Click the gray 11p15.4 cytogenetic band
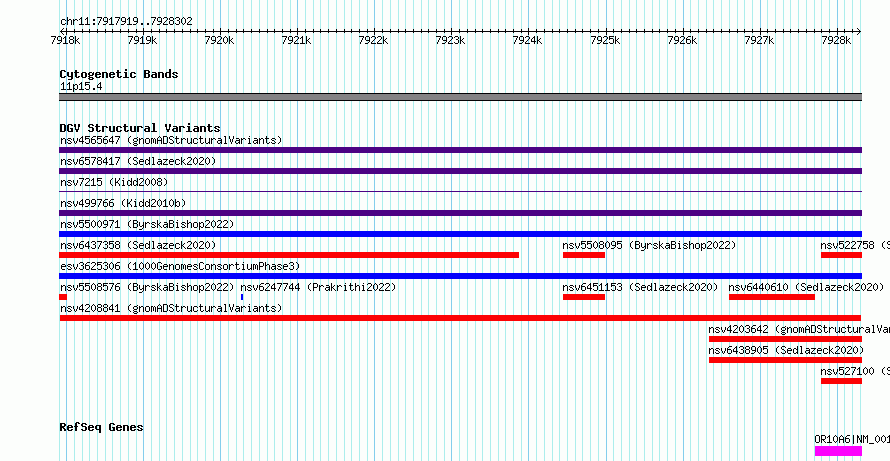The width and height of the screenshot is (890, 461). point(460,97)
